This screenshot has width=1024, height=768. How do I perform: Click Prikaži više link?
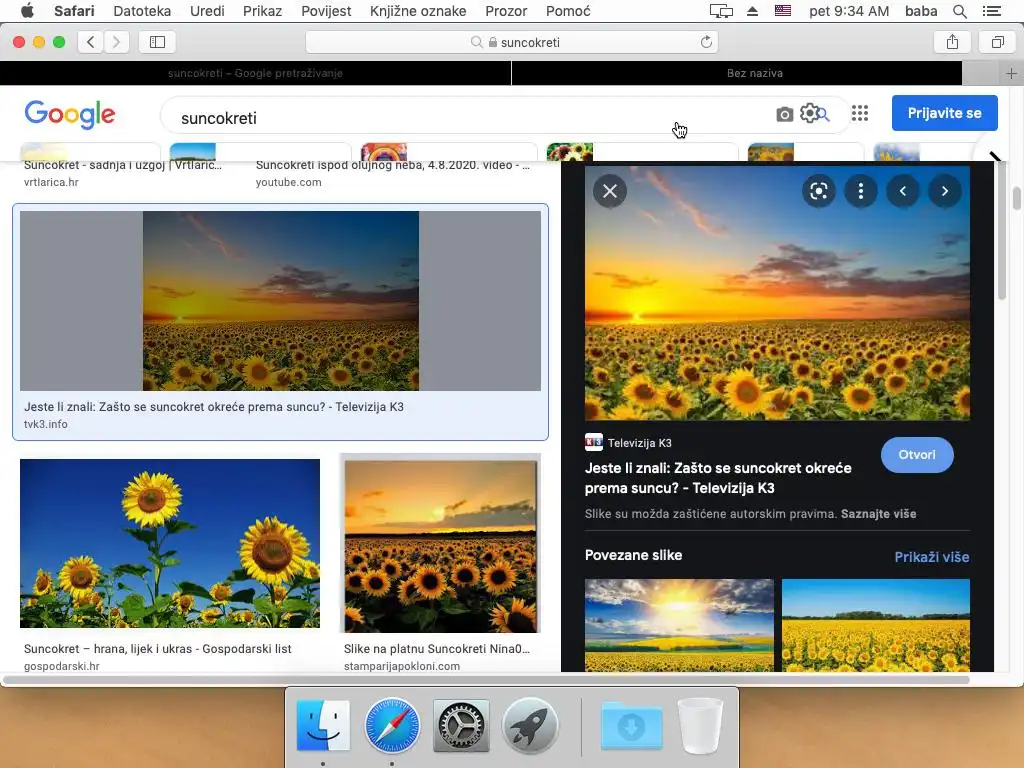(931, 557)
